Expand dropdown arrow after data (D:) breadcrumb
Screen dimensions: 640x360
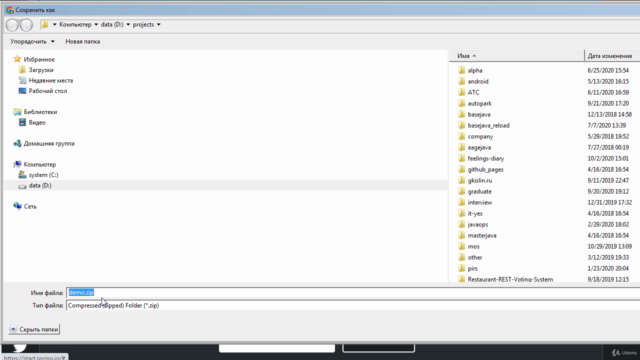128,24
